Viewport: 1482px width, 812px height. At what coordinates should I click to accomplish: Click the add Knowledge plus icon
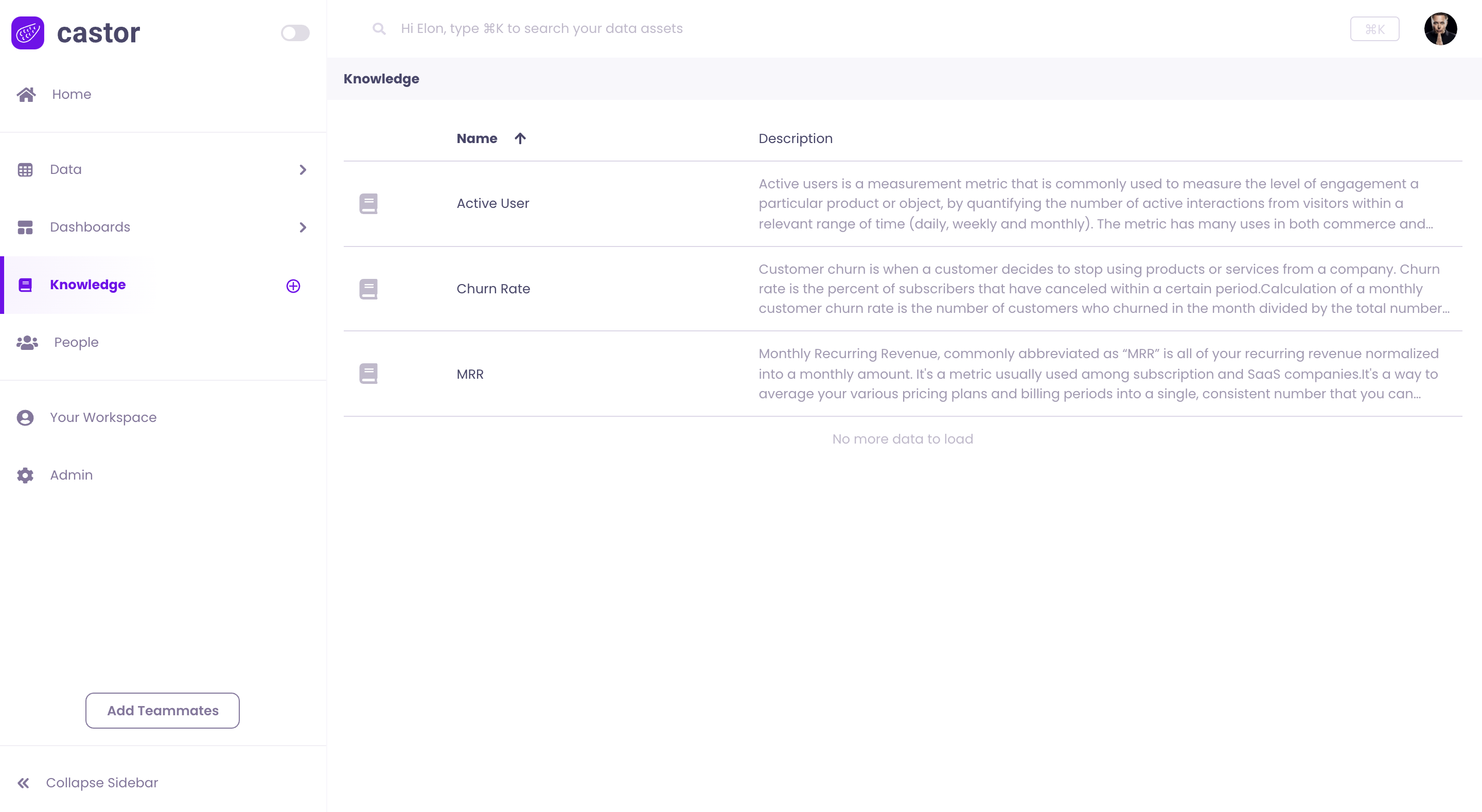pos(293,286)
